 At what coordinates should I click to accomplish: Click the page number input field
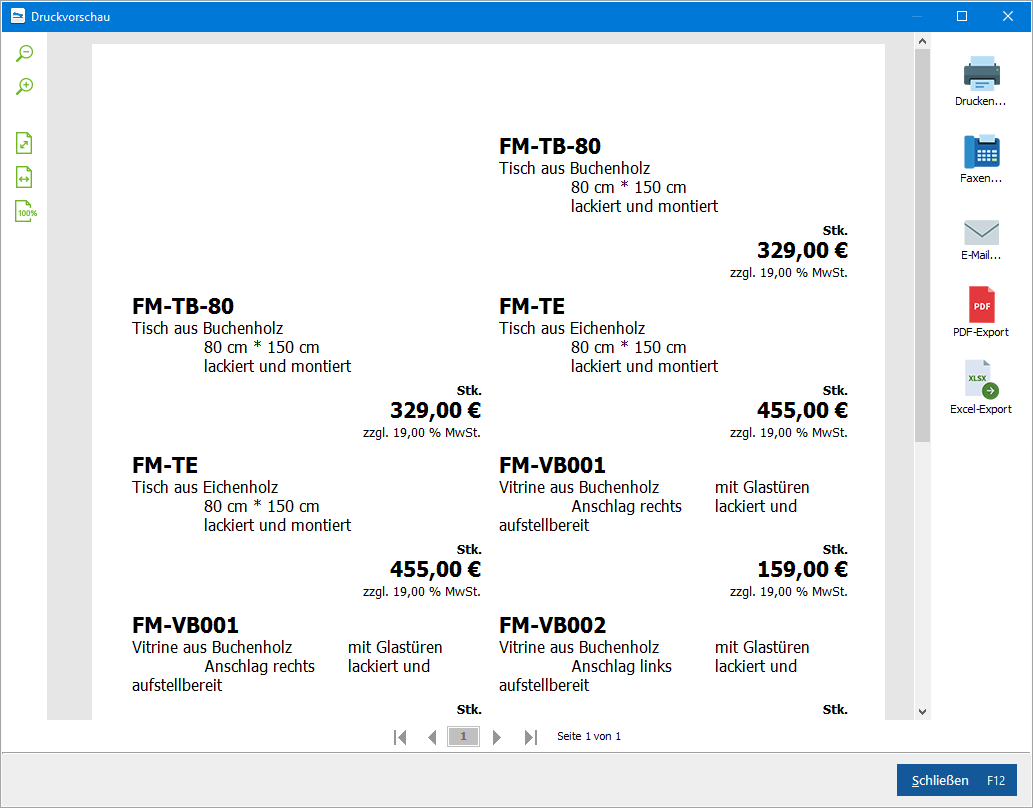(464, 736)
